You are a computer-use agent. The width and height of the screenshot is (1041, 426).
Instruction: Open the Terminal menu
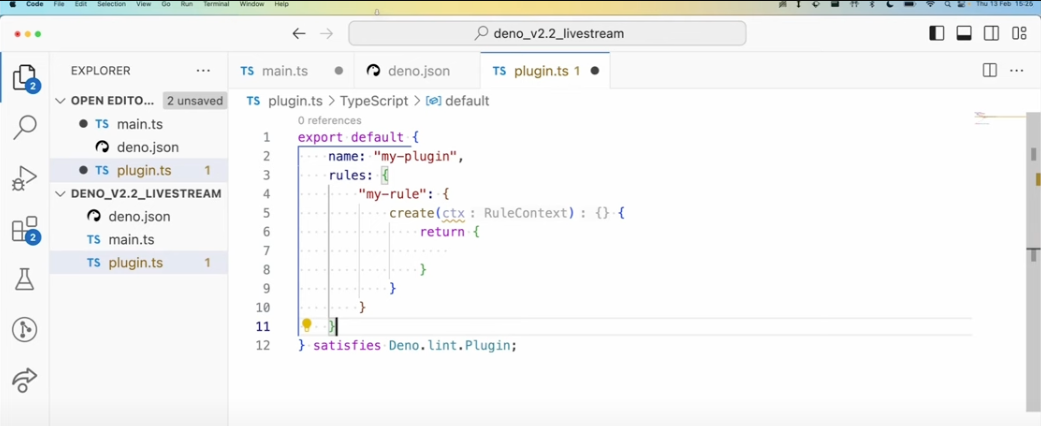[216, 4]
